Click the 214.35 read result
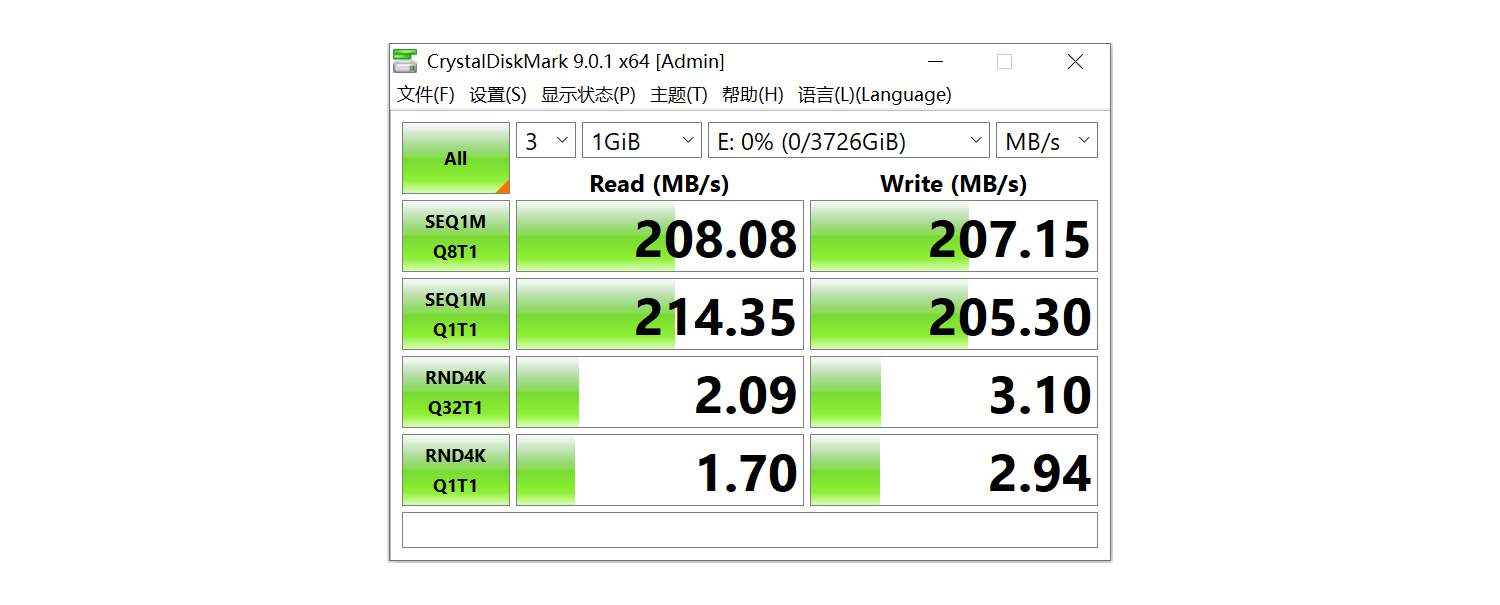Screen dimensions: 1500x605 click(x=660, y=314)
